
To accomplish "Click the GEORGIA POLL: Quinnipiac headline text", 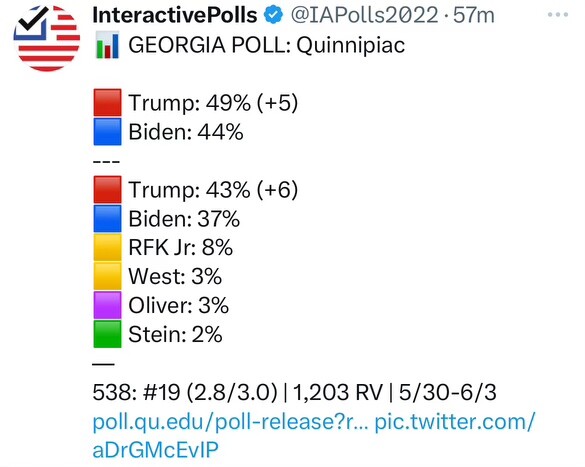I will pyautogui.click(x=267, y=46).
